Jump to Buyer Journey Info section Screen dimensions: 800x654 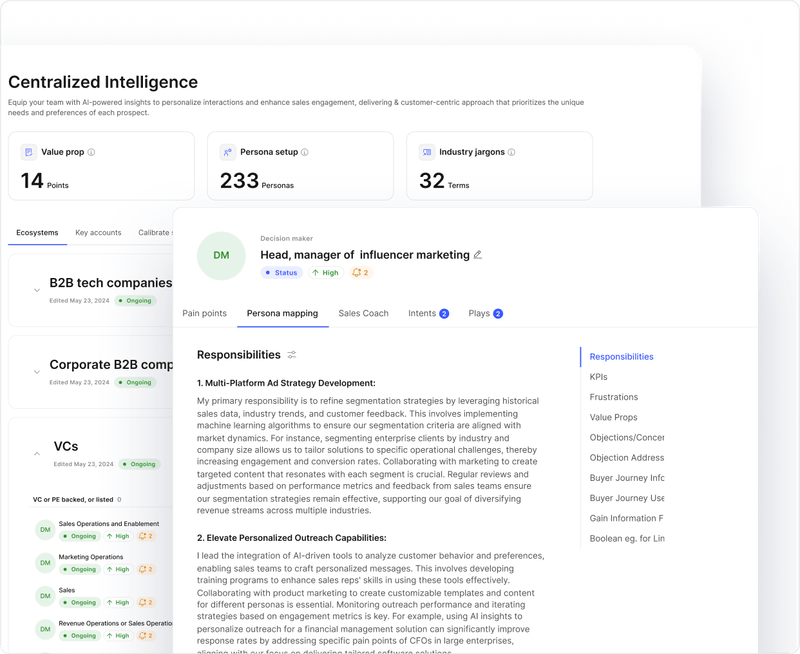(x=627, y=478)
